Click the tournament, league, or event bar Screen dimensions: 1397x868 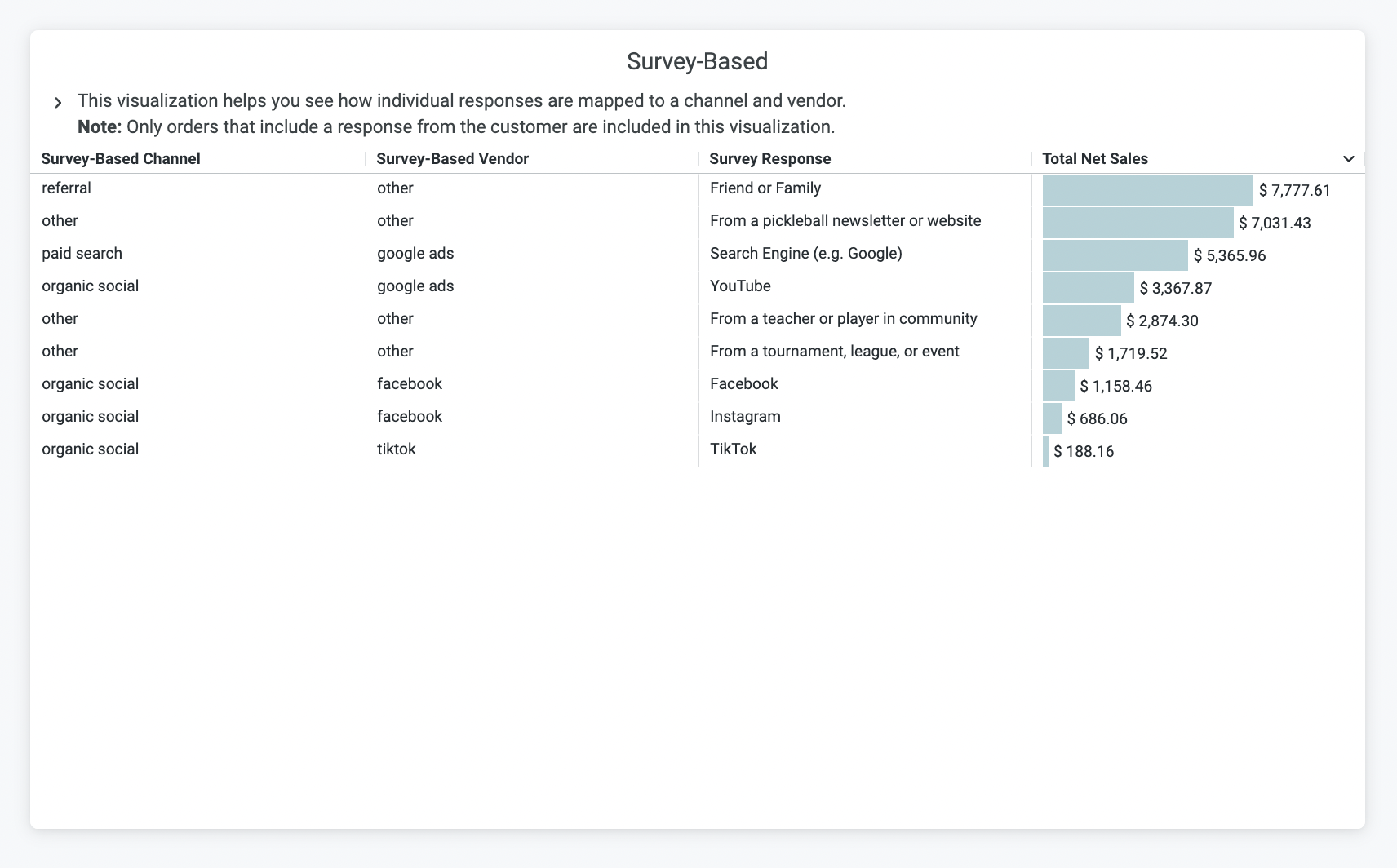tap(1066, 353)
